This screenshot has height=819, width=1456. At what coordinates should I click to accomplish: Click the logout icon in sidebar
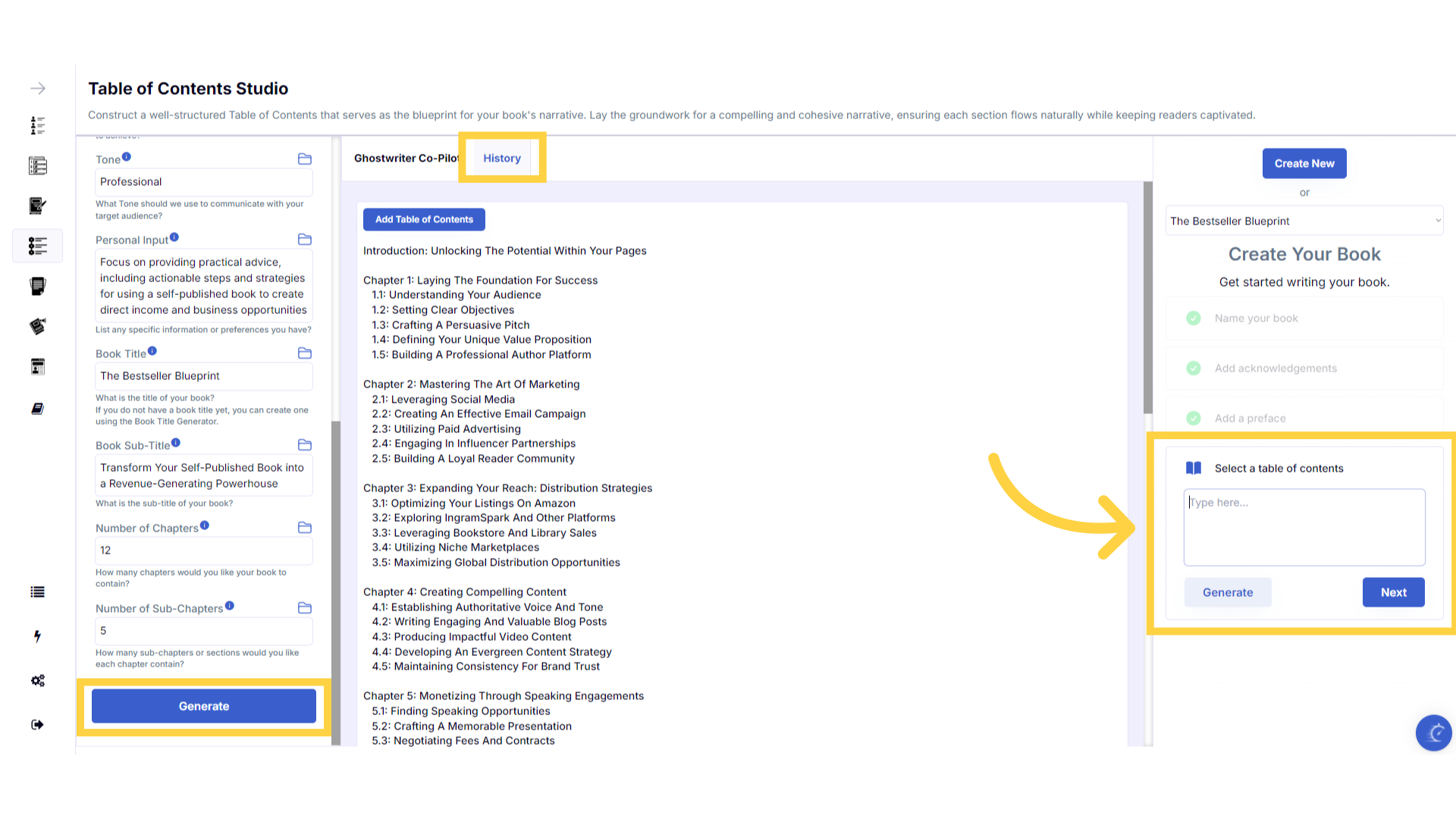38,725
